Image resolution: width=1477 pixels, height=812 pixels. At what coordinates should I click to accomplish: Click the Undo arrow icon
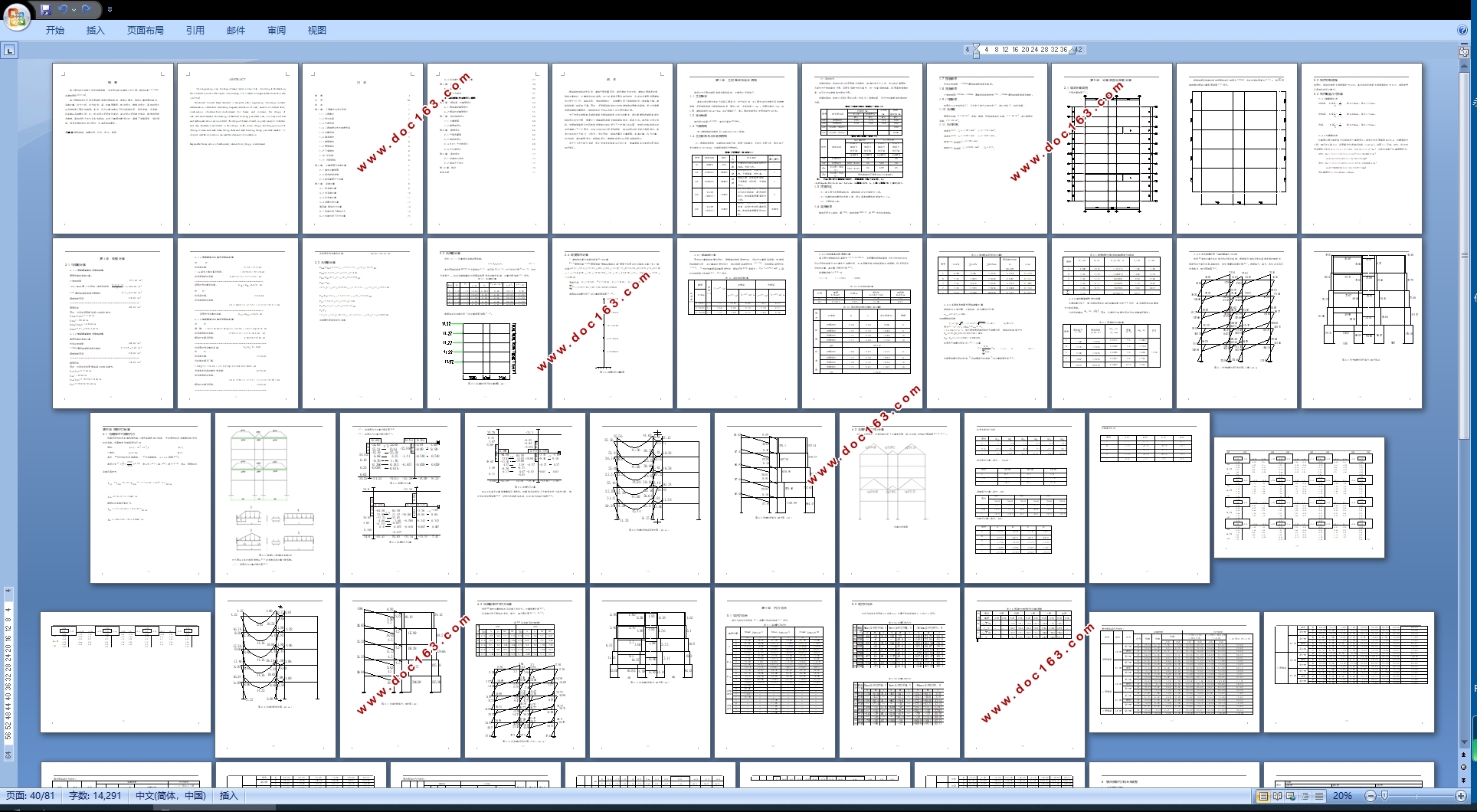click(63, 10)
